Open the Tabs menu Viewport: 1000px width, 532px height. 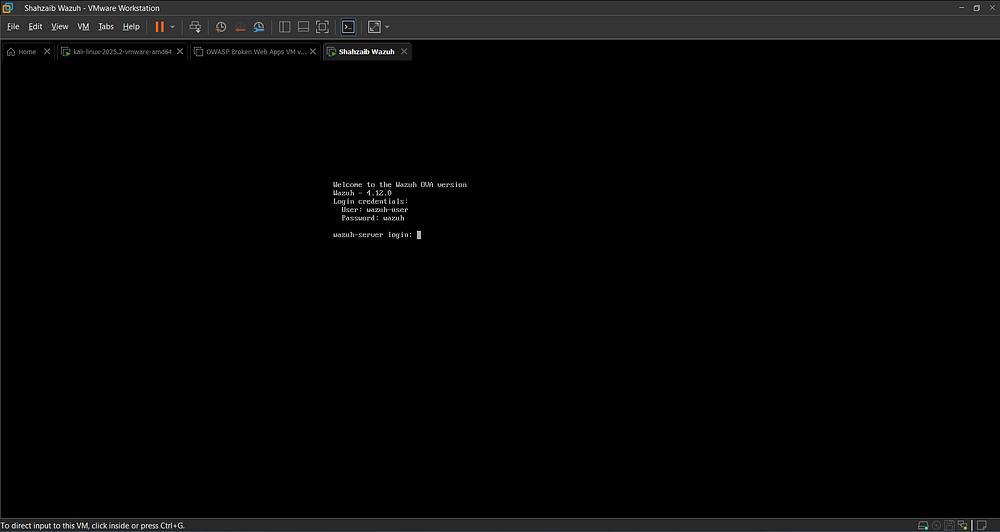tap(106, 27)
